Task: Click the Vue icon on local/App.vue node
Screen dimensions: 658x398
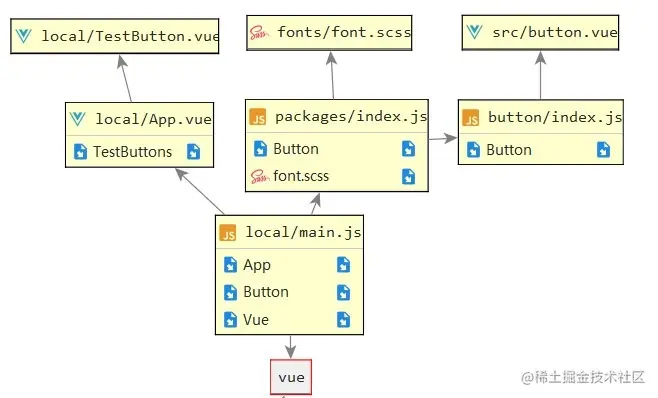Action: click(x=78, y=119)
